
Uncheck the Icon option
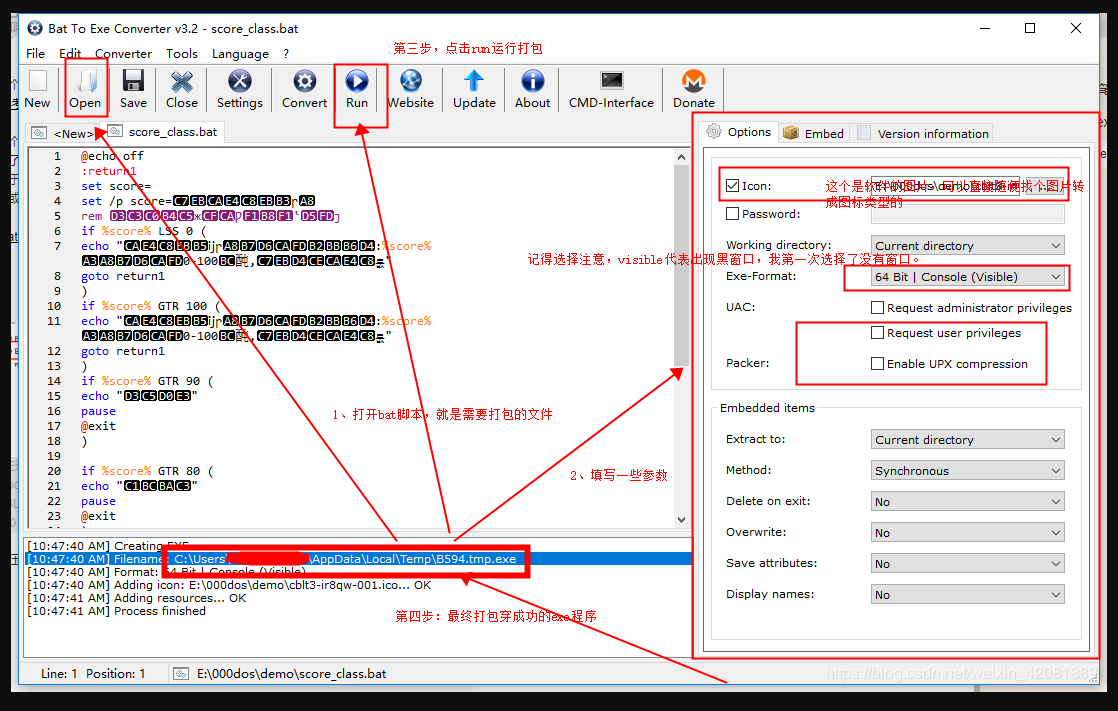click(733, 184)
